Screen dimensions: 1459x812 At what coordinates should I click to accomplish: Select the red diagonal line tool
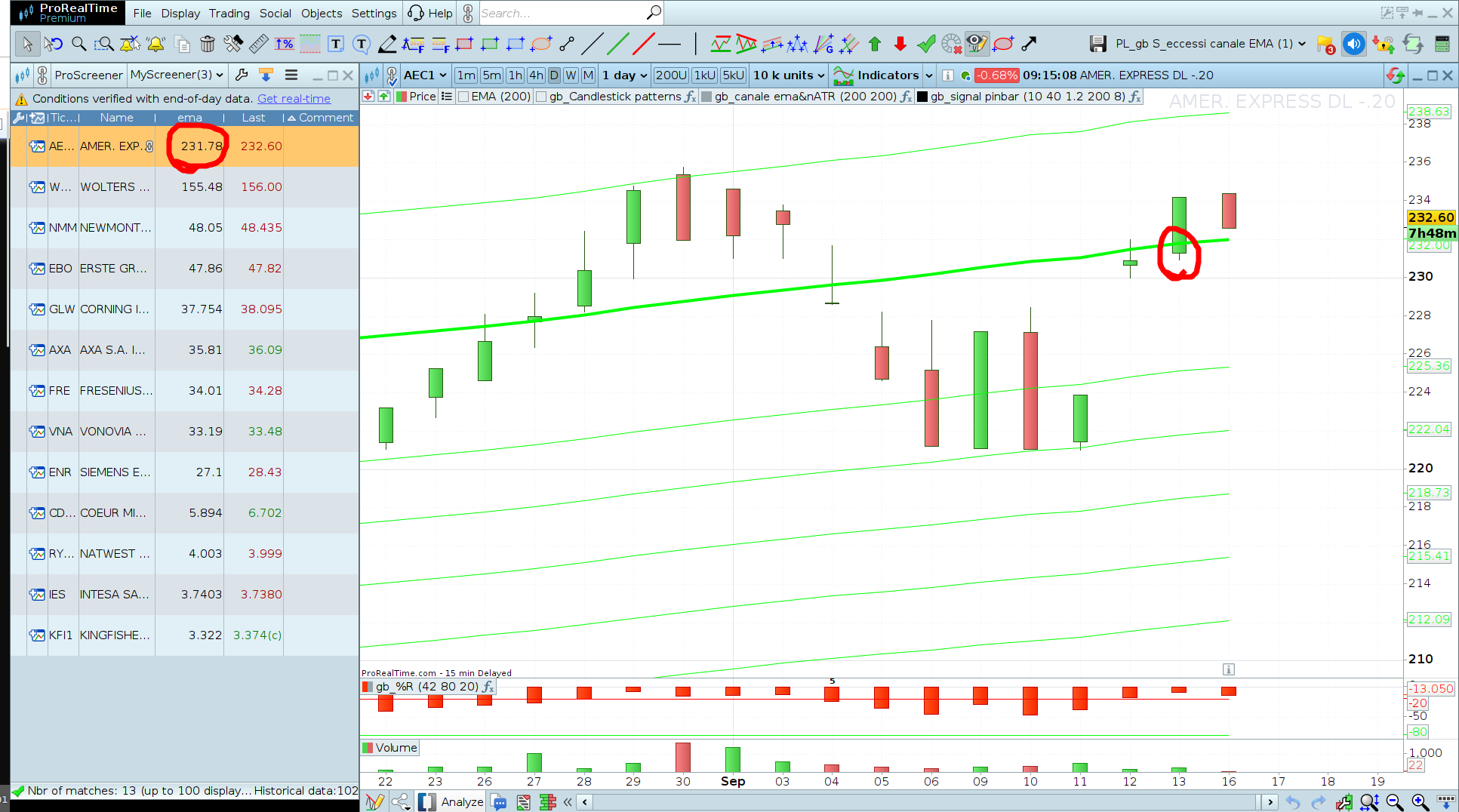click(644, 44)
